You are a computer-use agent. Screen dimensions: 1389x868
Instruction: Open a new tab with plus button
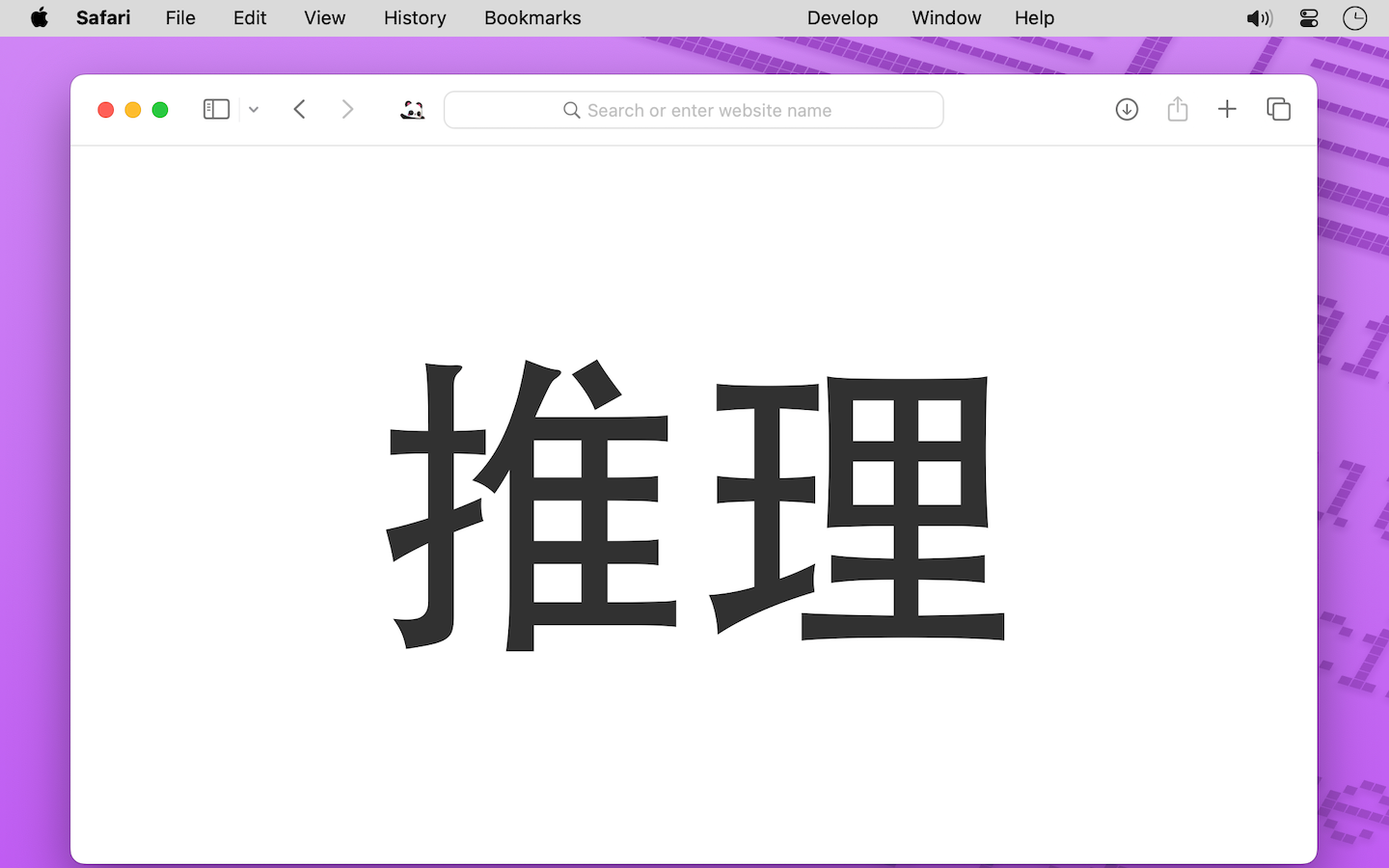click(x=1227, y=109)
